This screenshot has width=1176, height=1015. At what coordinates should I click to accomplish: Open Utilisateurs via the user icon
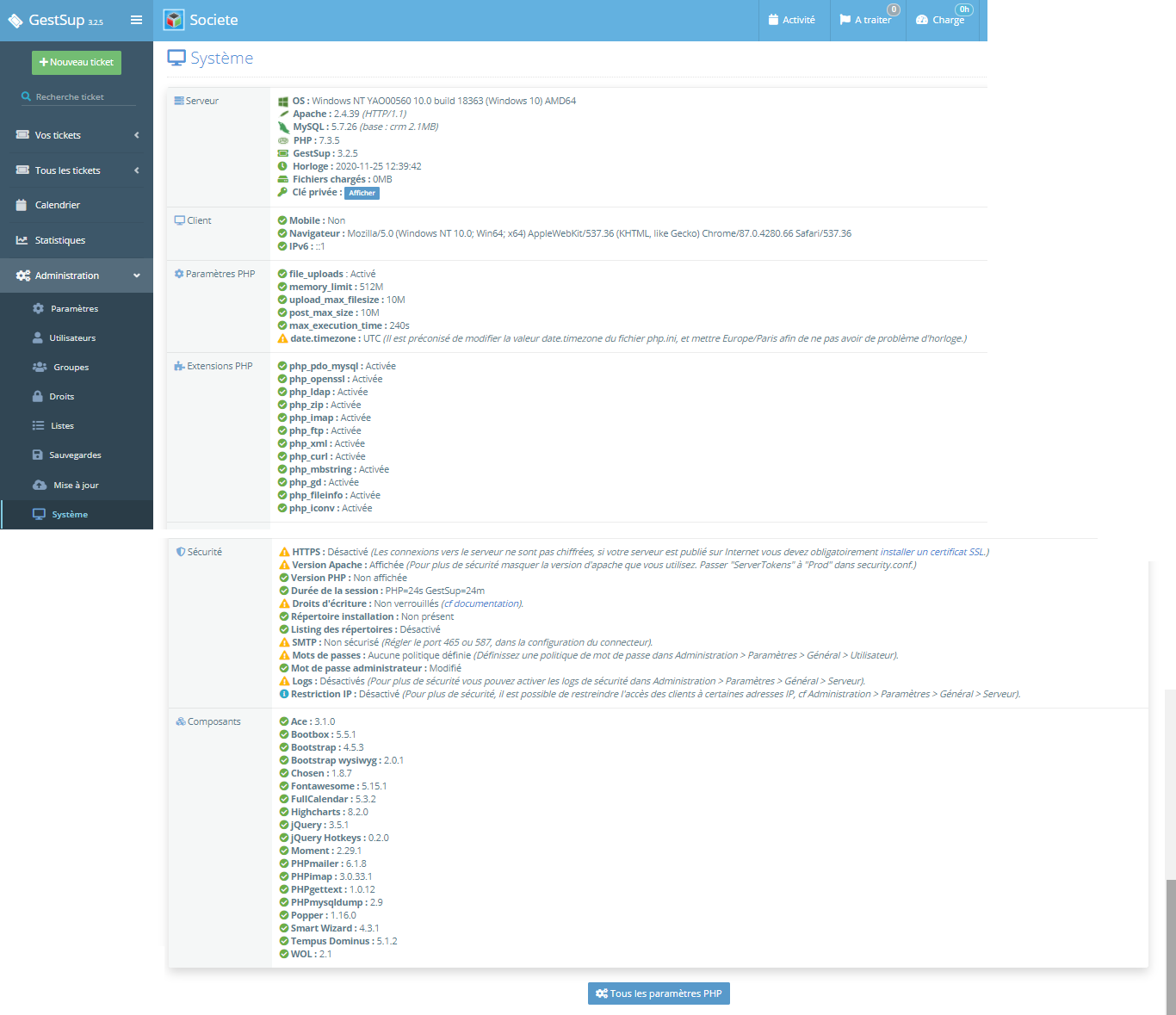tap(38, 337)
